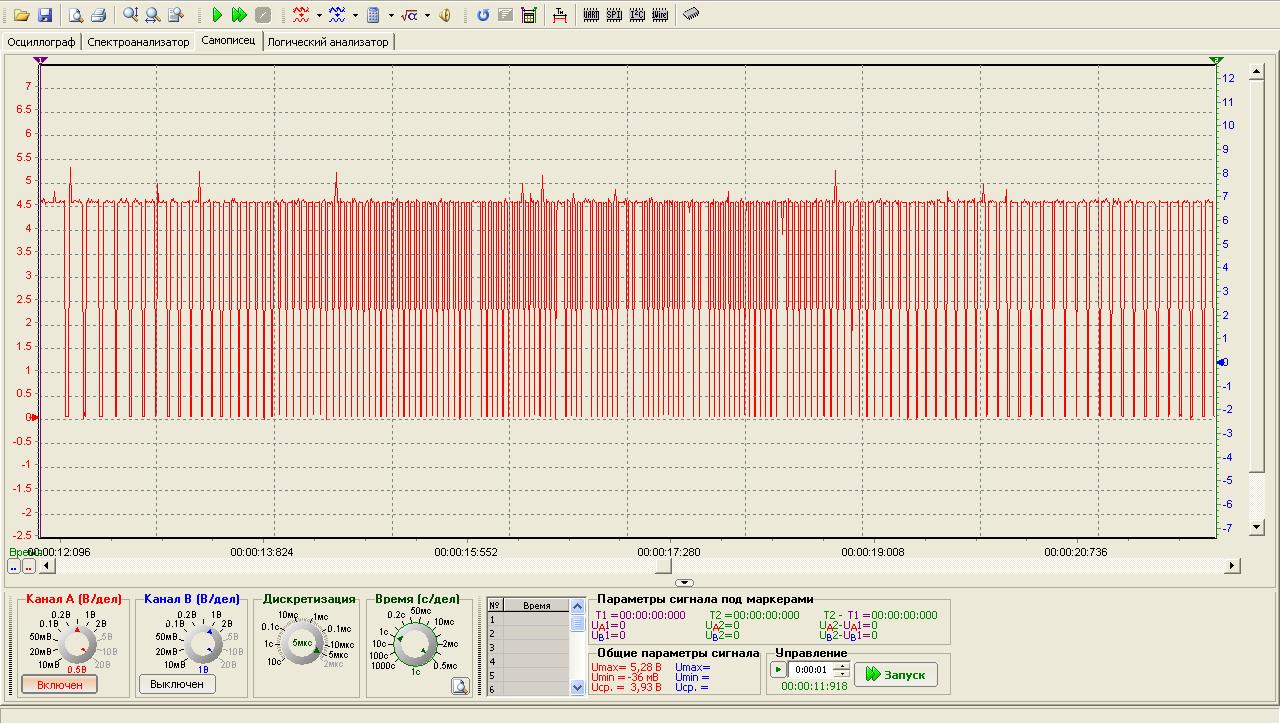Click the zoom-in magnifier icon

coord(130,15)
